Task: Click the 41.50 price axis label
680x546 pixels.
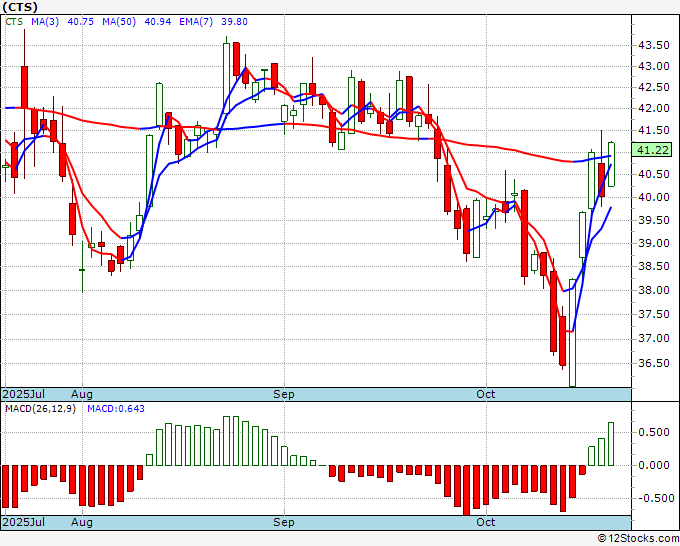Action: click(x=654, y=130)
